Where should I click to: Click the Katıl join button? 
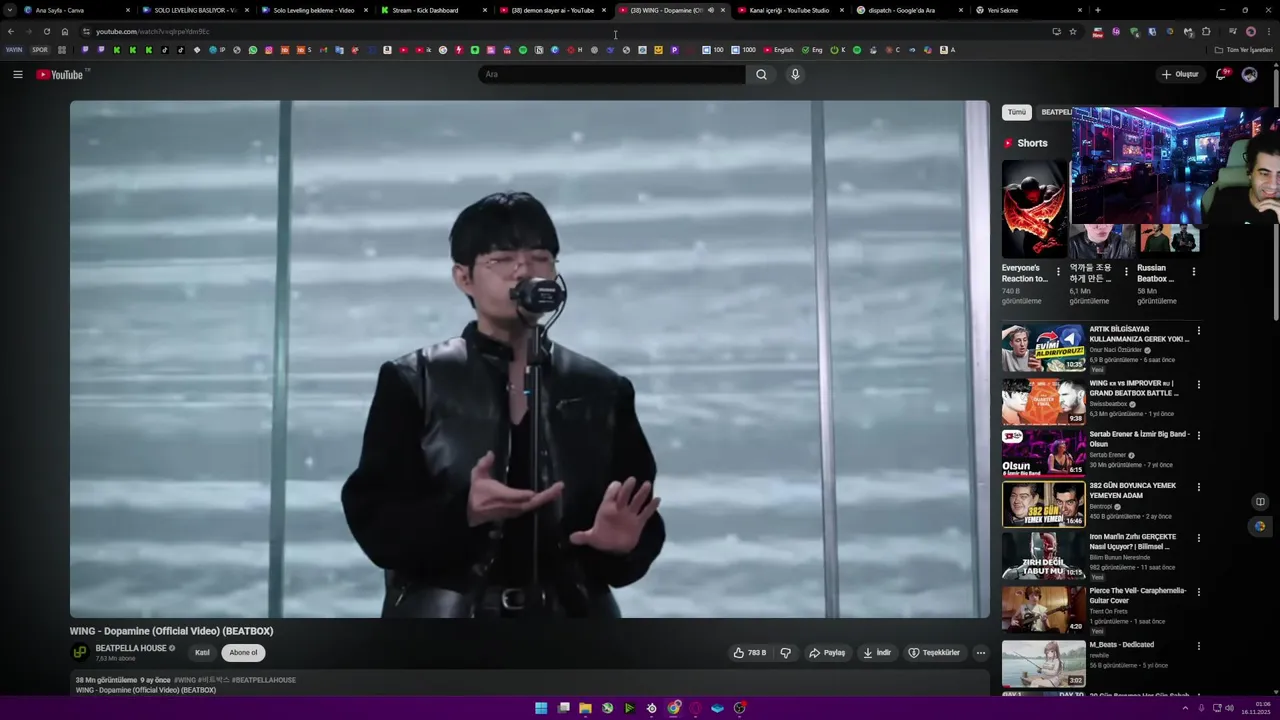point(202,653)
